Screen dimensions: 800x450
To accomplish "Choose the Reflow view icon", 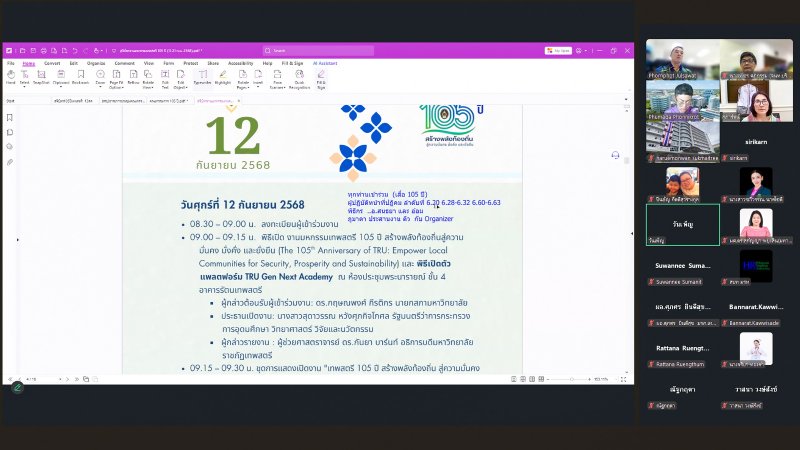I will point(133,78).
